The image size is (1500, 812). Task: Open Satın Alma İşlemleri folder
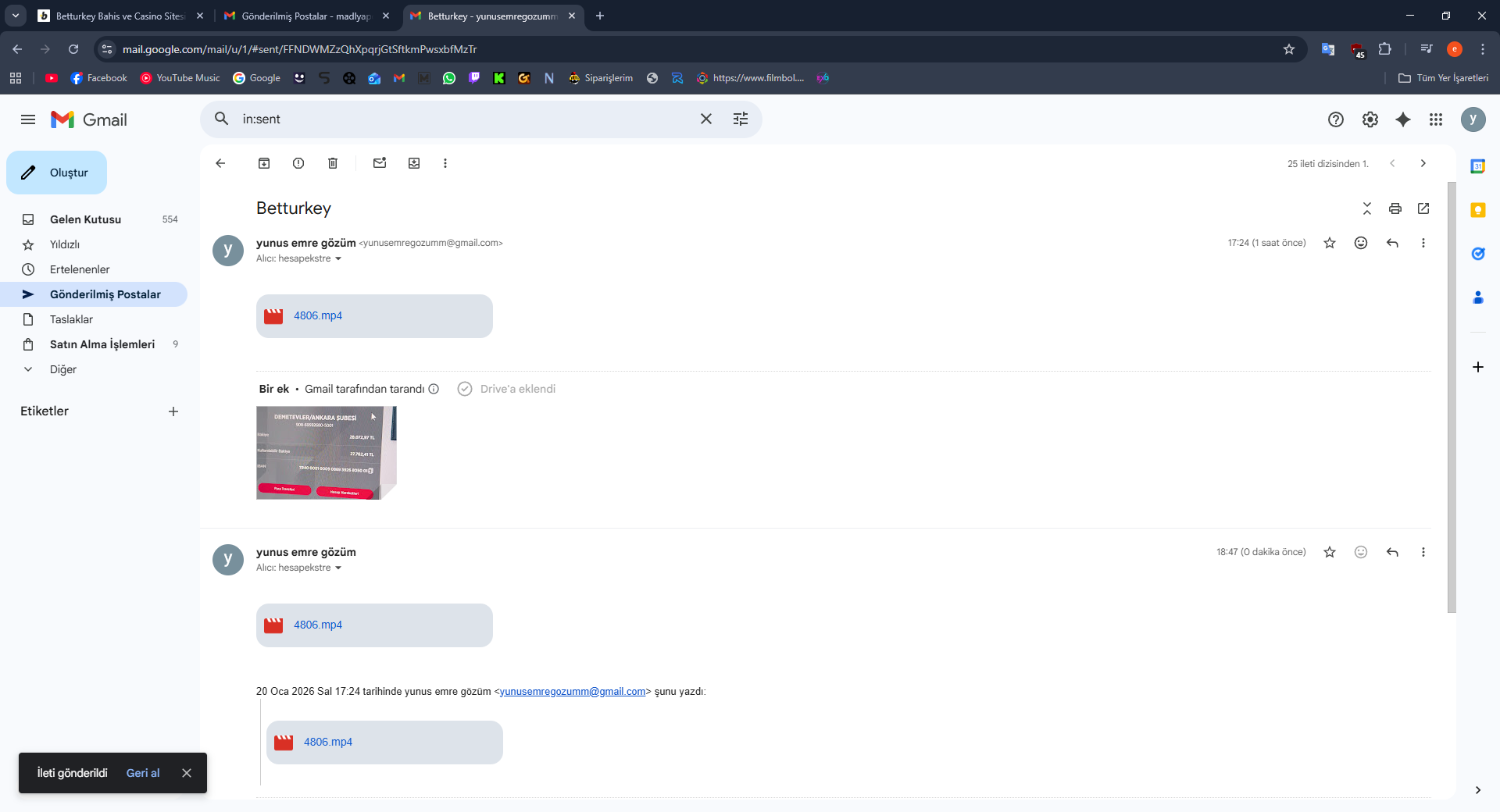point(94,344)
